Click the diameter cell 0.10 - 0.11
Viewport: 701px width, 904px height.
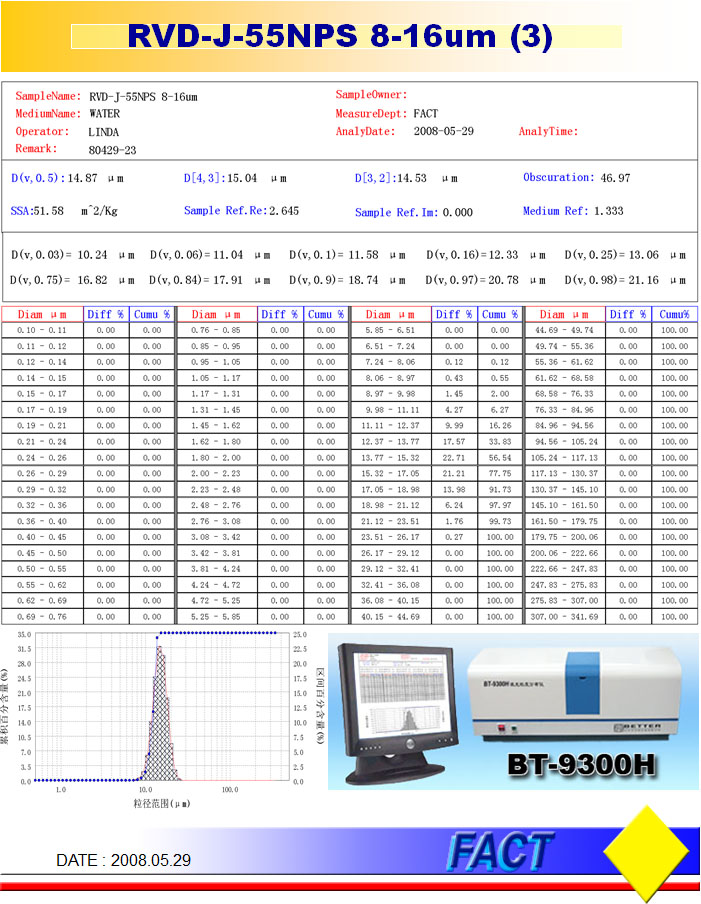(x=42, y=330)
